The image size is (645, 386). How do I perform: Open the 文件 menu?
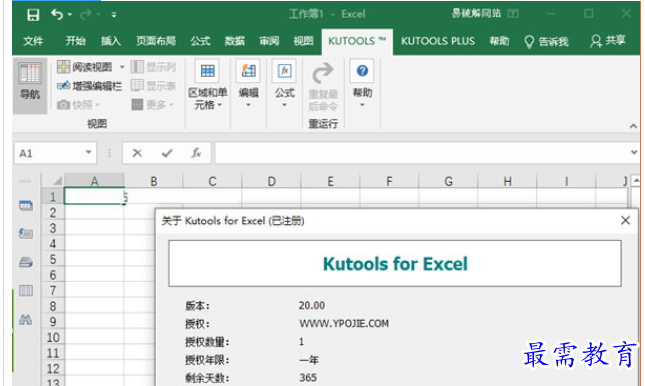(x=33, y=41)
